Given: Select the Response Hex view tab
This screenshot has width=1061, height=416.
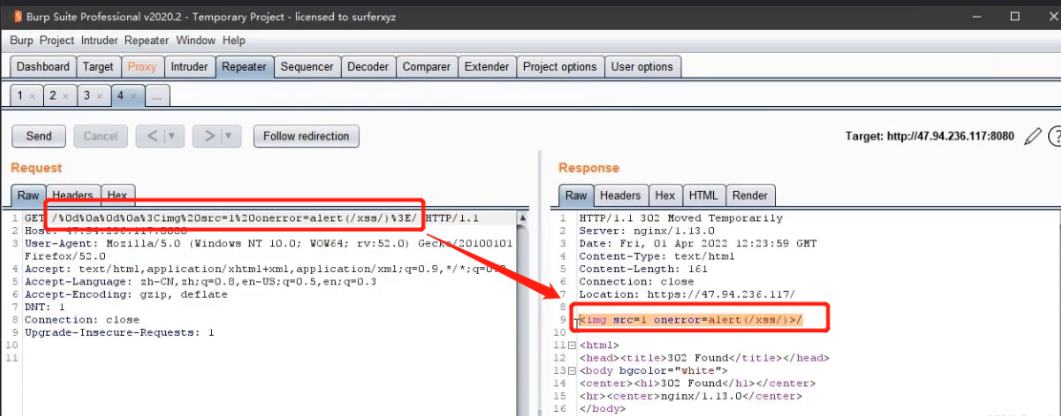Looking at the screenshot, I should 664,195.
